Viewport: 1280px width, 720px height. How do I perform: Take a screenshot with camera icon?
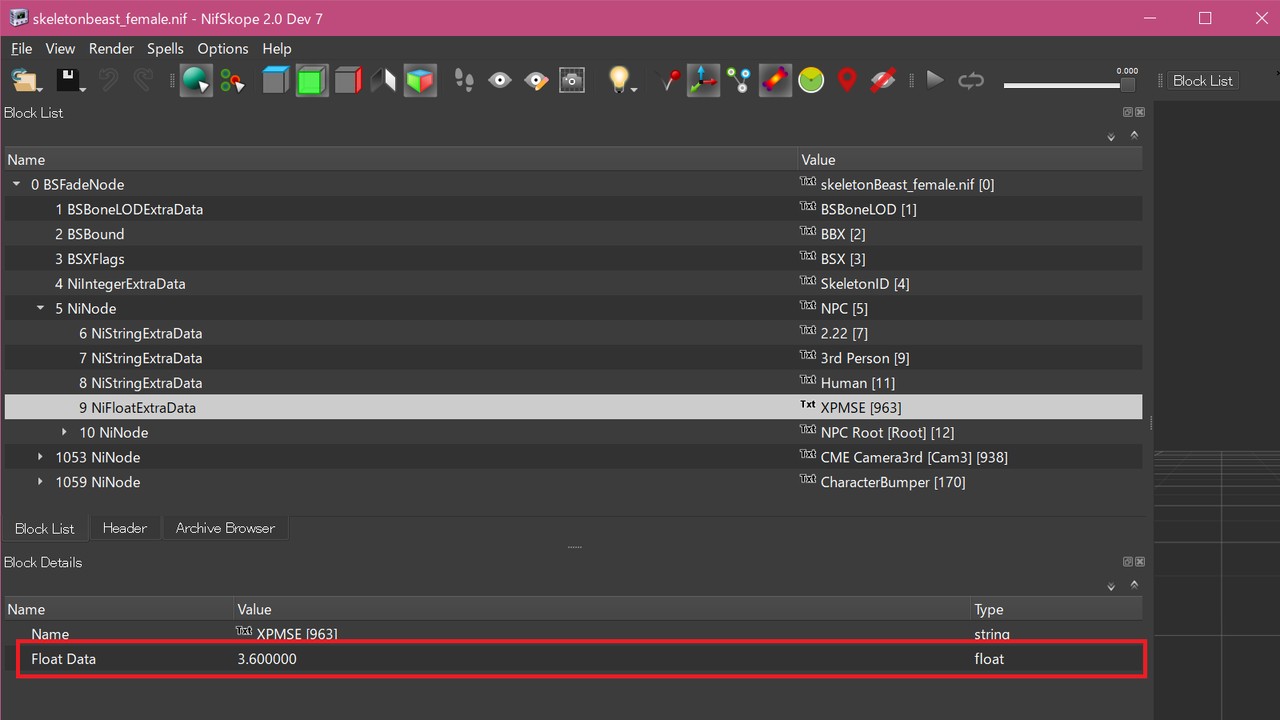coord(572,81)
